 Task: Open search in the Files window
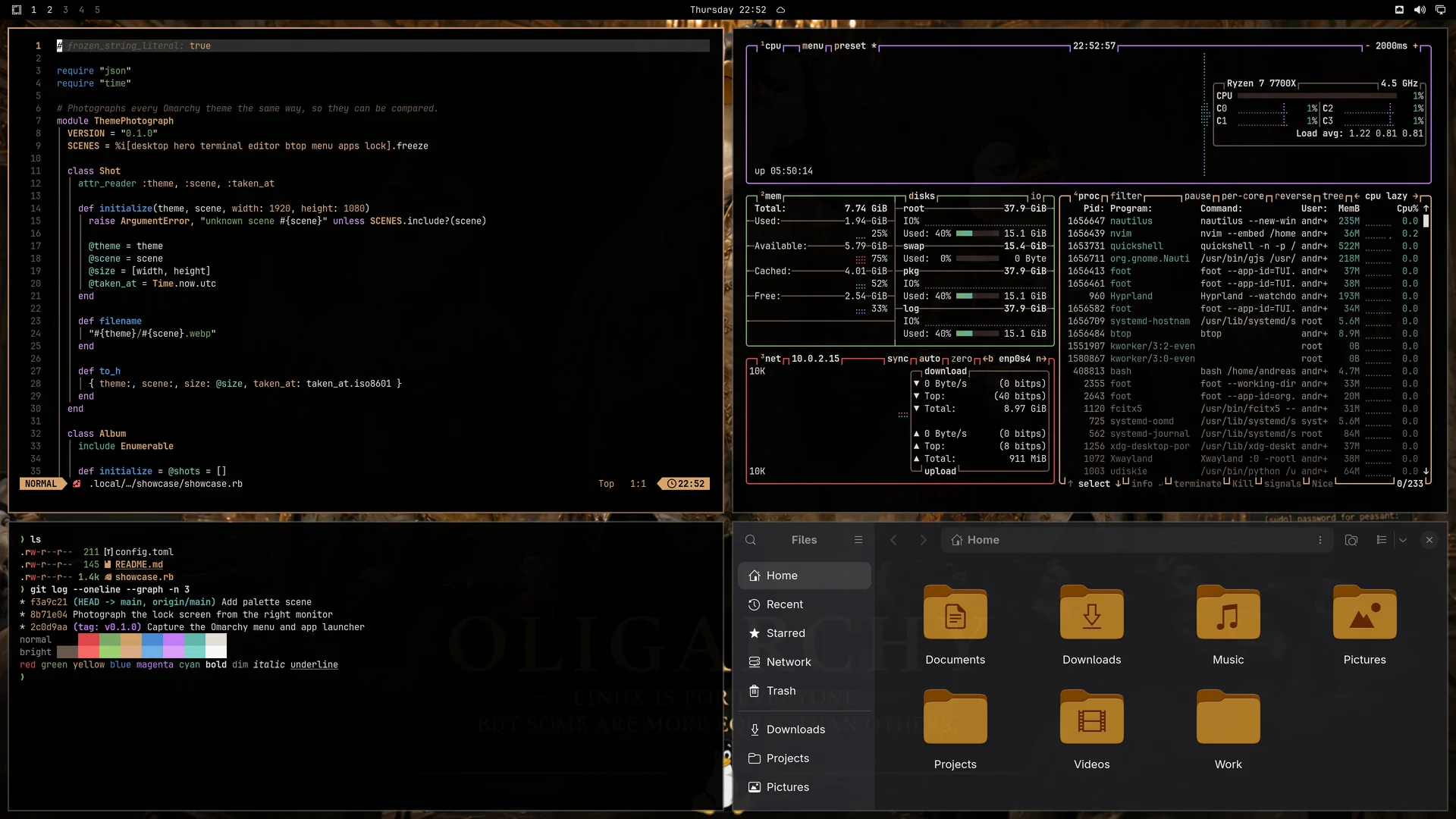[751, 540]
